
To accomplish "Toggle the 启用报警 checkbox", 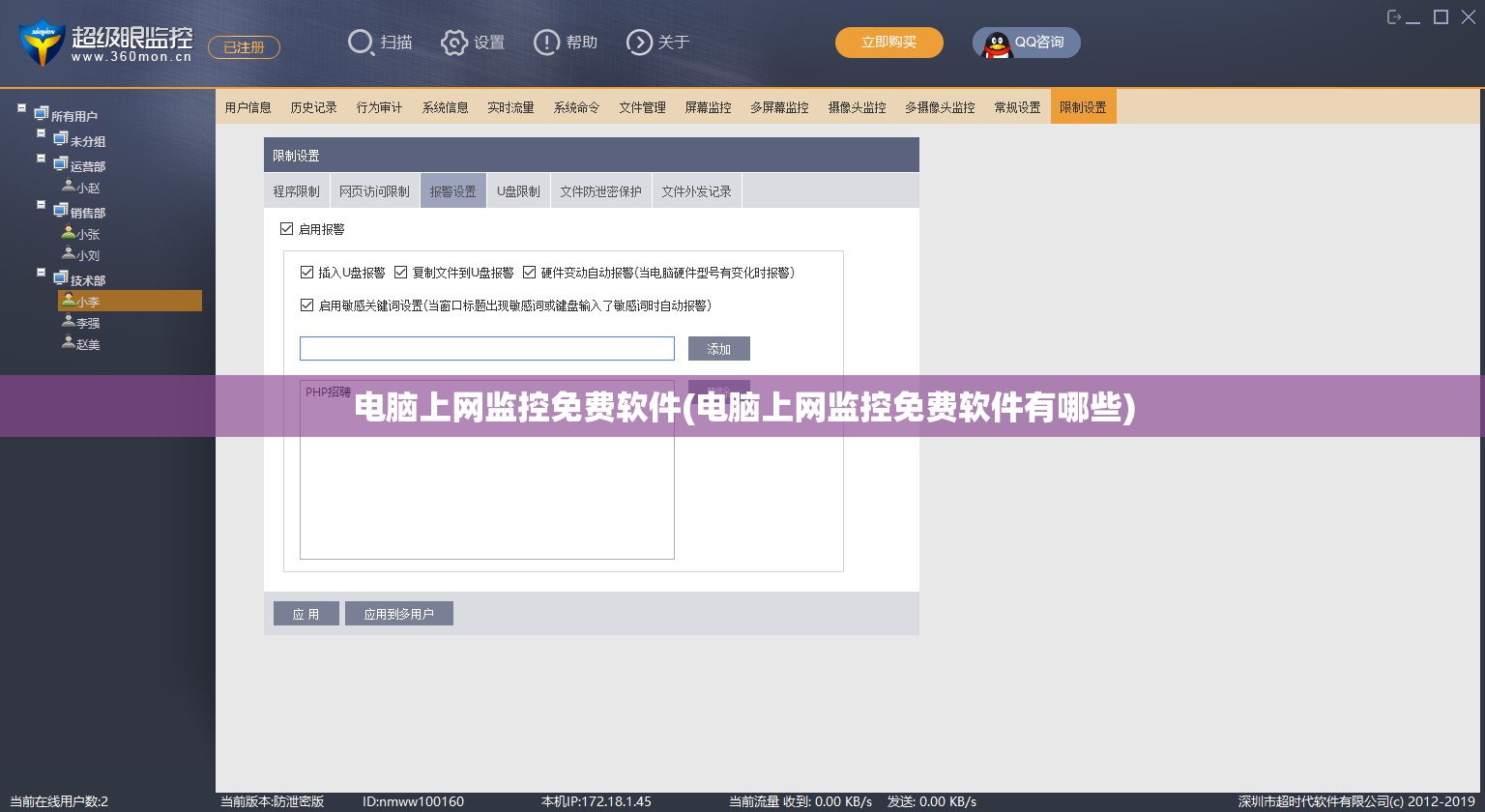I will pos(286,229).
